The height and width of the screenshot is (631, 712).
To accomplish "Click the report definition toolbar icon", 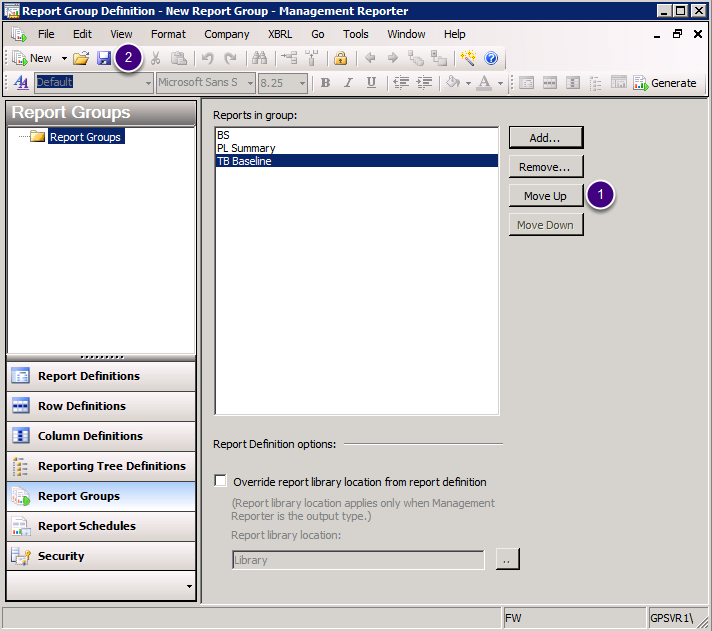I will pos(527,83).
